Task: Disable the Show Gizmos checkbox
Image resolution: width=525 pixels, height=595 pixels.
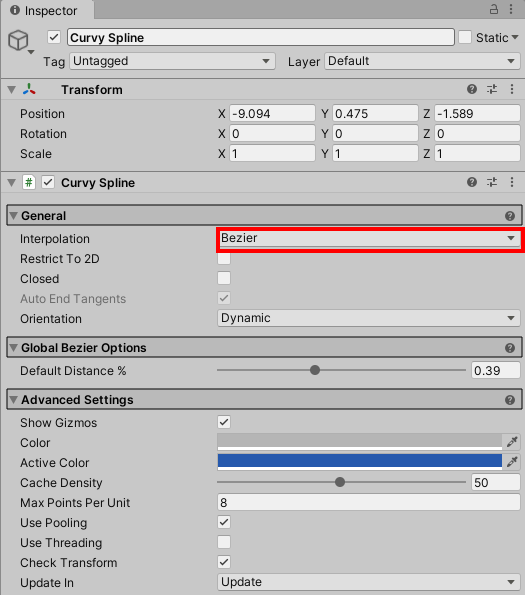Action: coord(224,422)
